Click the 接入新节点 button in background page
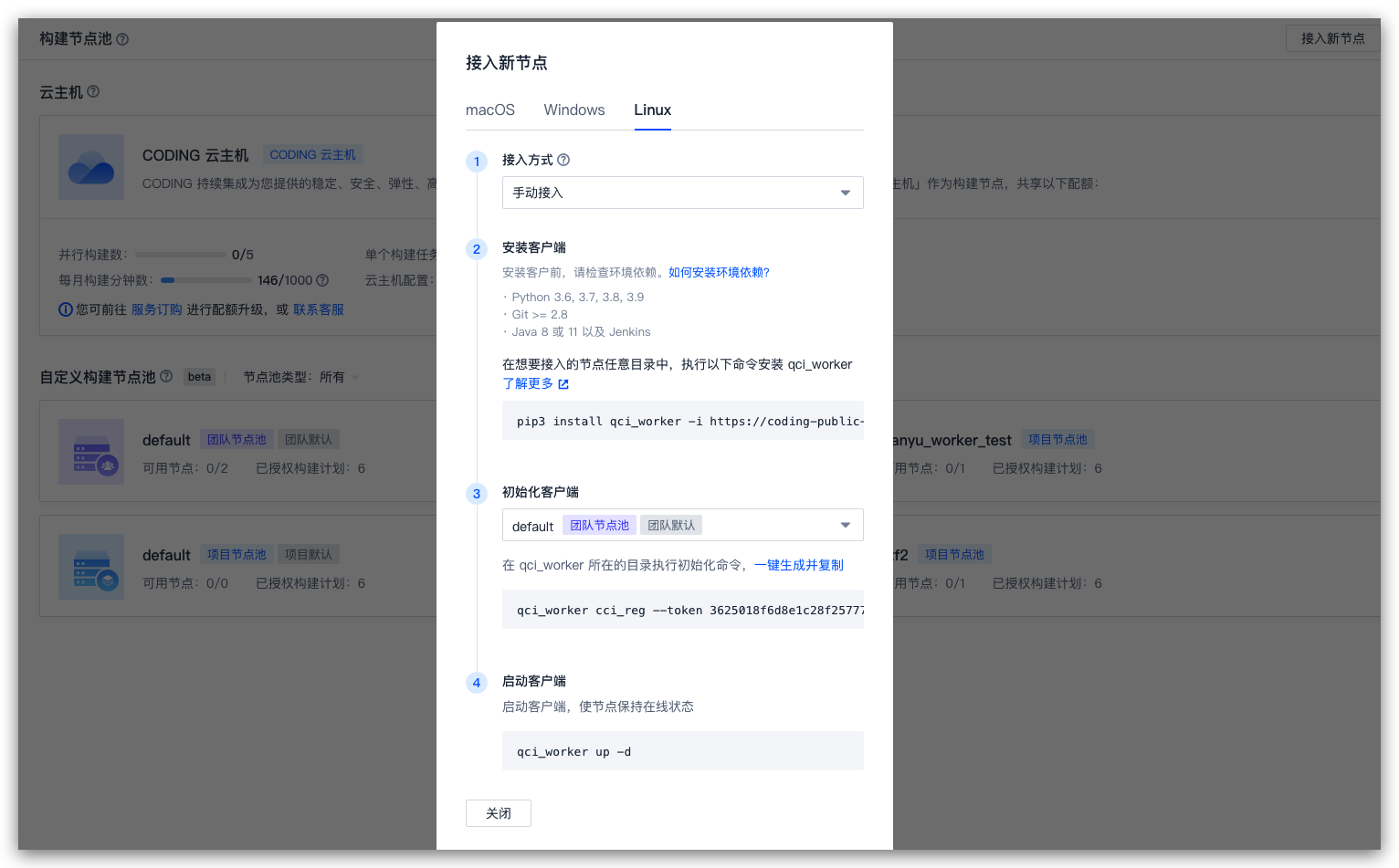The height and width of the screenshot is (868, 1399). point(1332,38)
